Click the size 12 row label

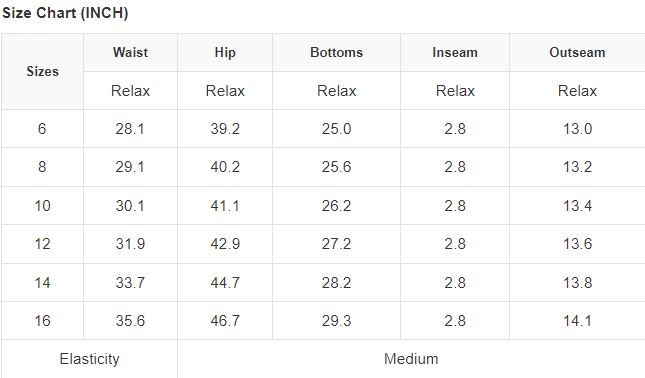[42, 244]
